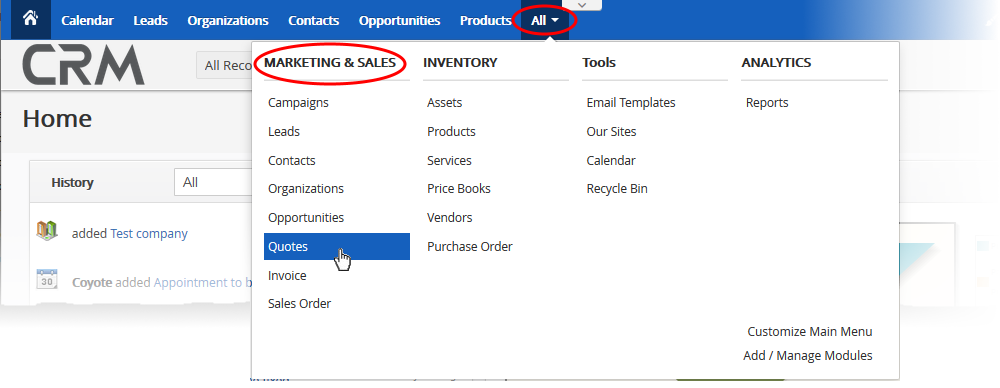Collapse the top chevron handle
Viewport: 1000px width, 388px height.
pyautogui.click(x=582, y=5)
